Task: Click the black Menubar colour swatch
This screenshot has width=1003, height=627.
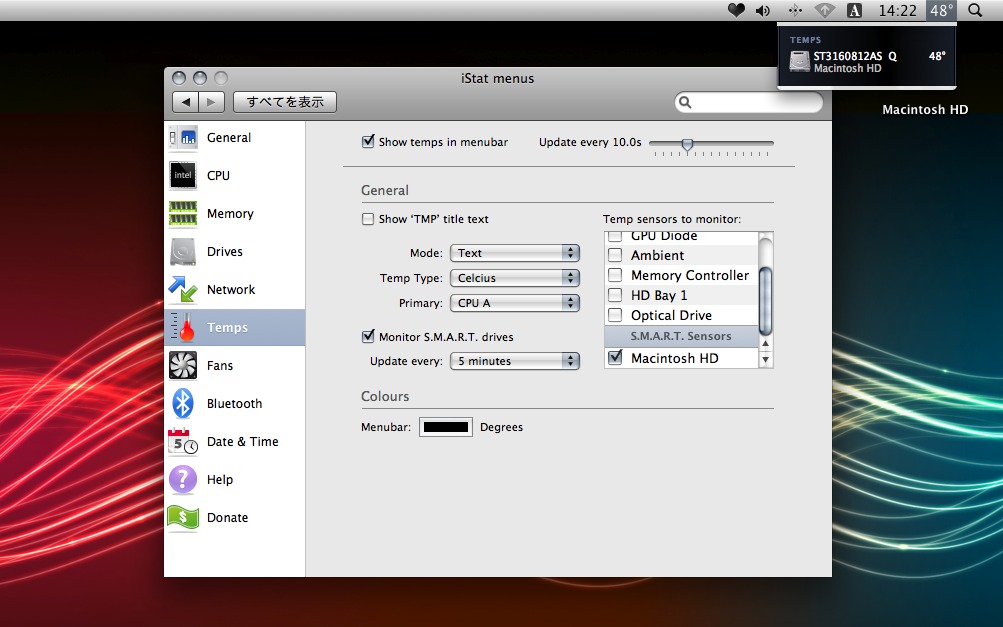Action: [446, 427]
